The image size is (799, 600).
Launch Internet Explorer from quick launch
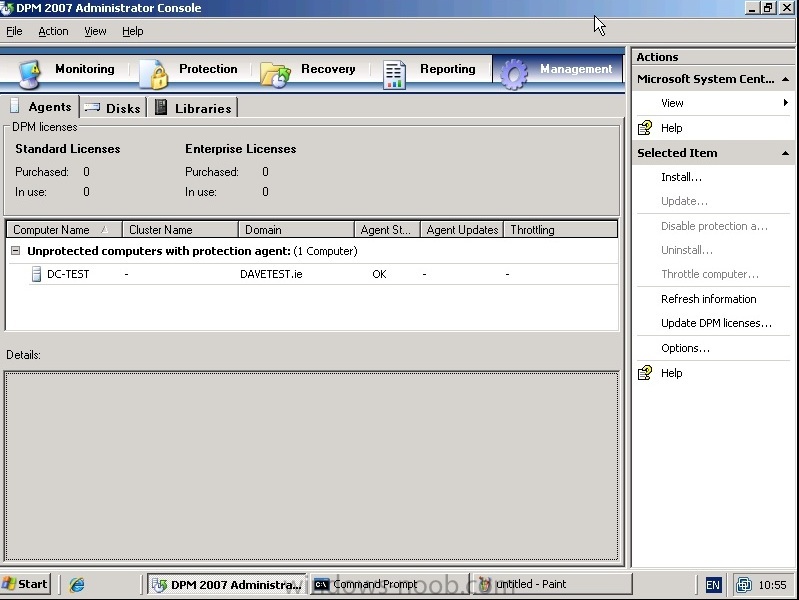77,584
